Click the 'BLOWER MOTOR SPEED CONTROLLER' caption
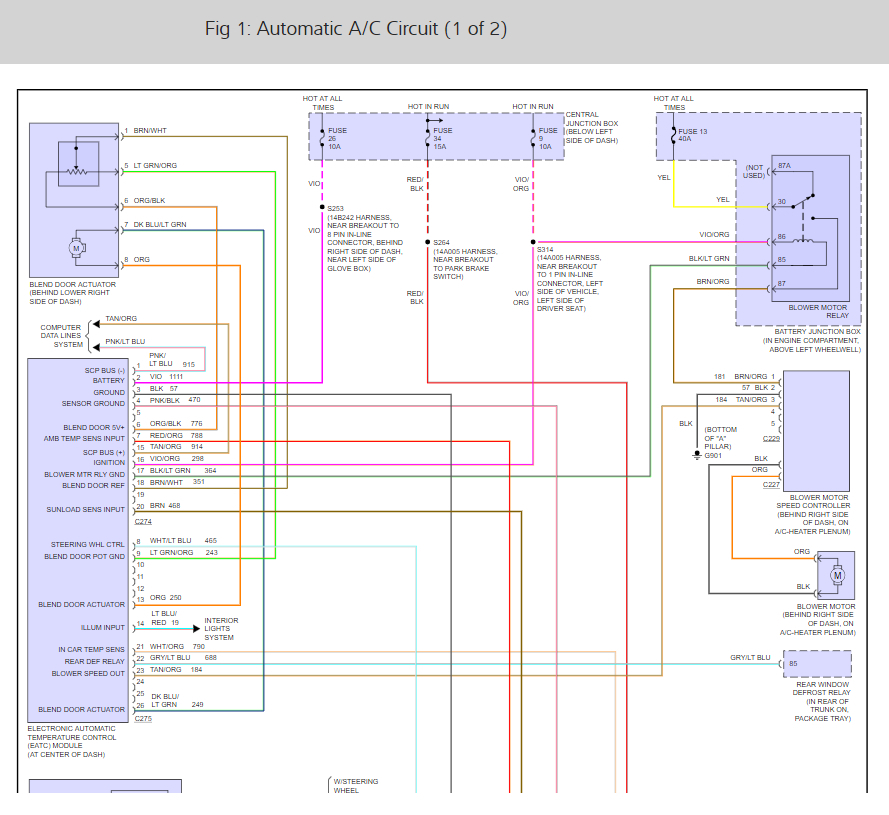The width and height of the screenshot is (889, 815). [813, 501]
